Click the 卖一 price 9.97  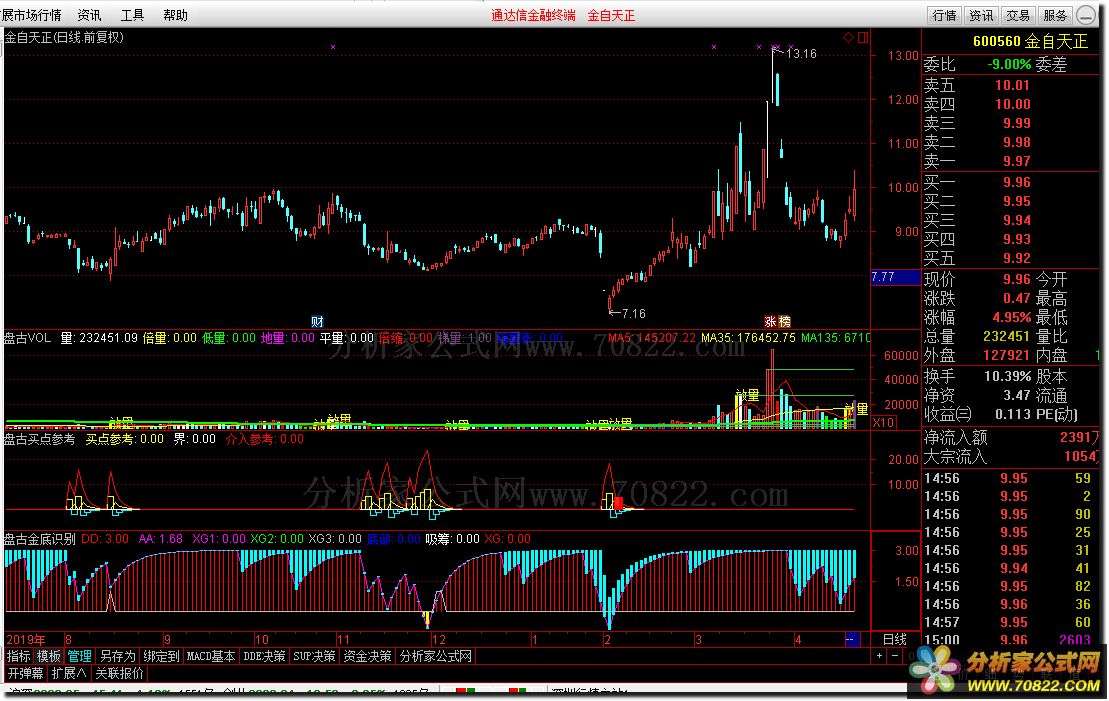point(1016,161)
